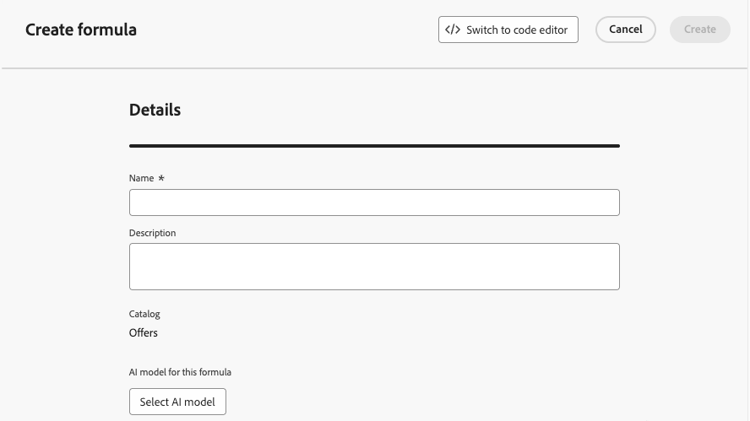Screen dimensions: 750x421
Task: Click the greyed-out Create button
Action: (700, 29)
